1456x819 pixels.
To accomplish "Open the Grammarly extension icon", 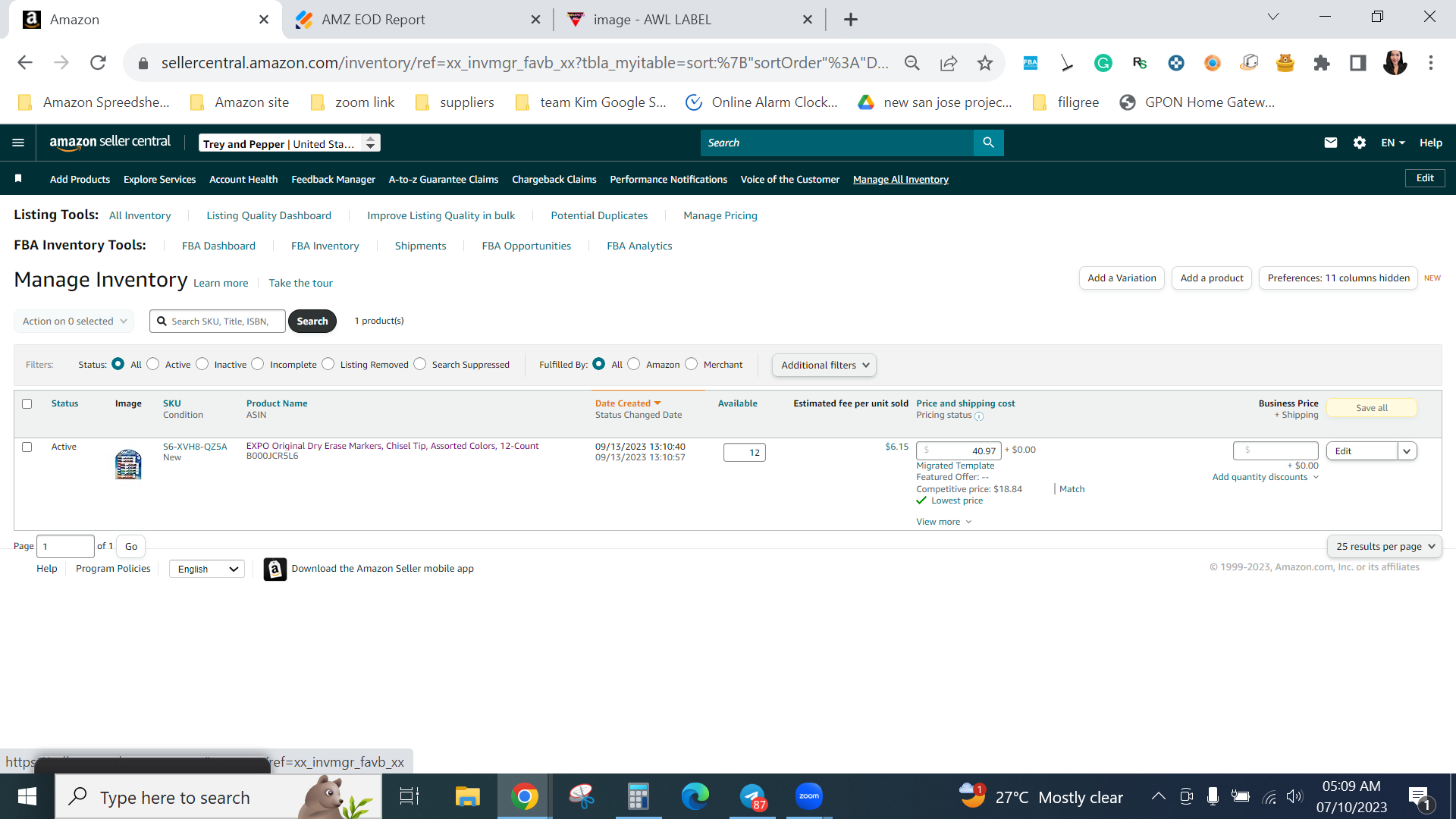I will (x=1103, y=63).
